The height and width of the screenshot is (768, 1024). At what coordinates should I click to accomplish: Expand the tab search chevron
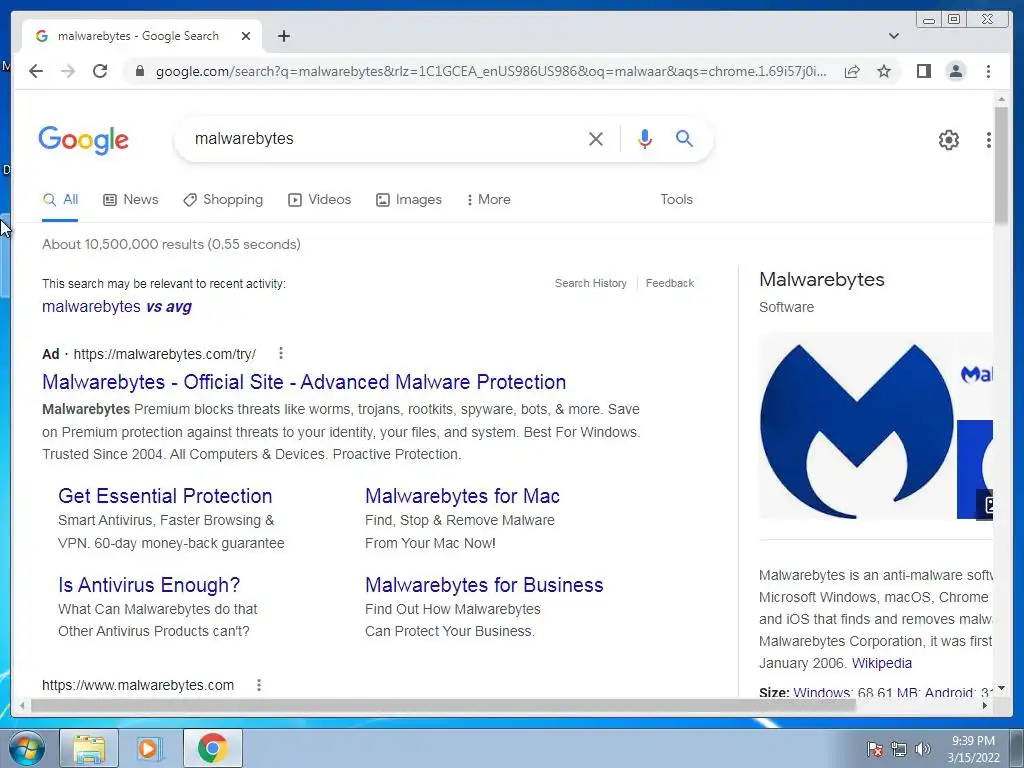tap(894, 36)
